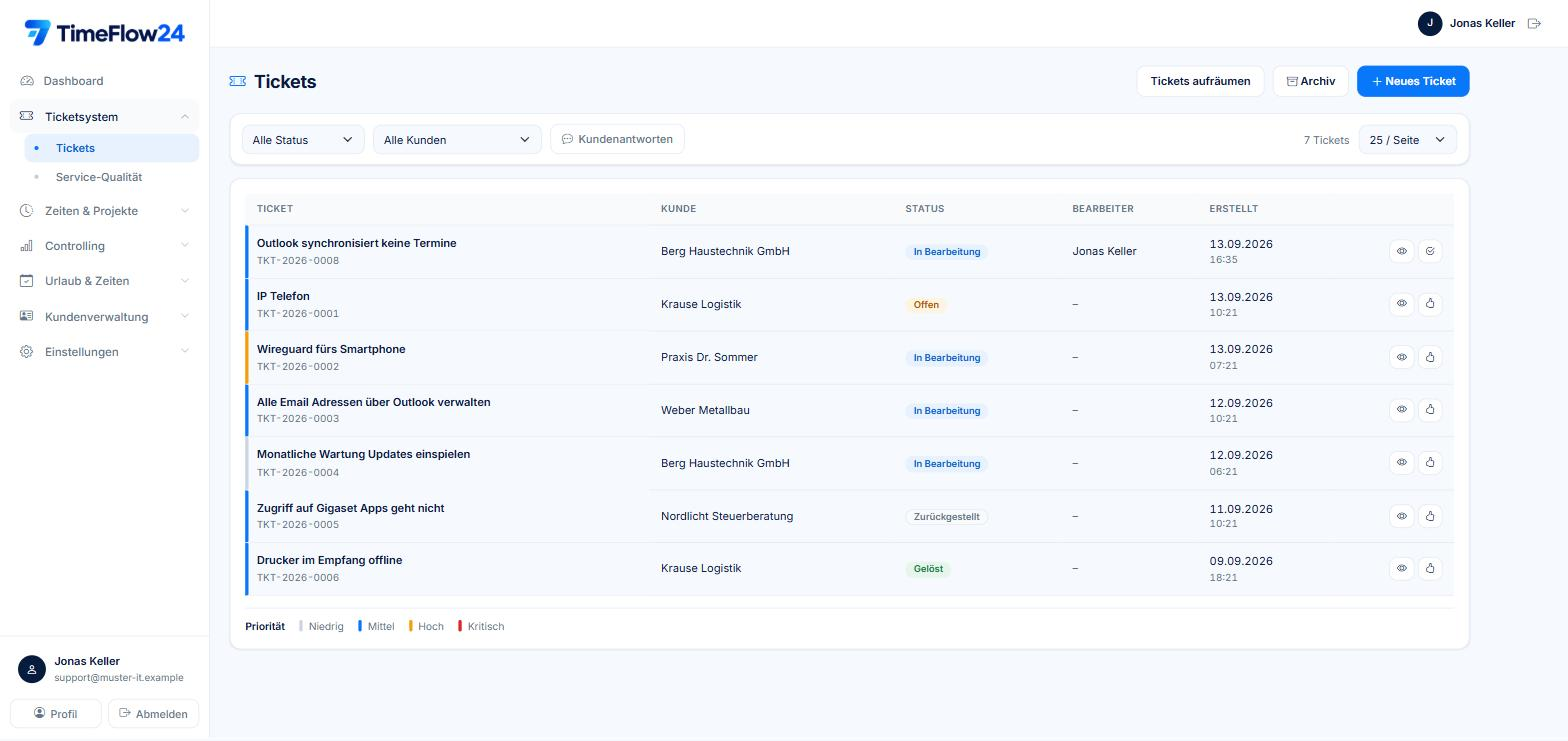The width and height of the screenshot is (1568, 741).
Task: Open Monatliche Wartung Updates einspielen title
Action: point(363,454)
